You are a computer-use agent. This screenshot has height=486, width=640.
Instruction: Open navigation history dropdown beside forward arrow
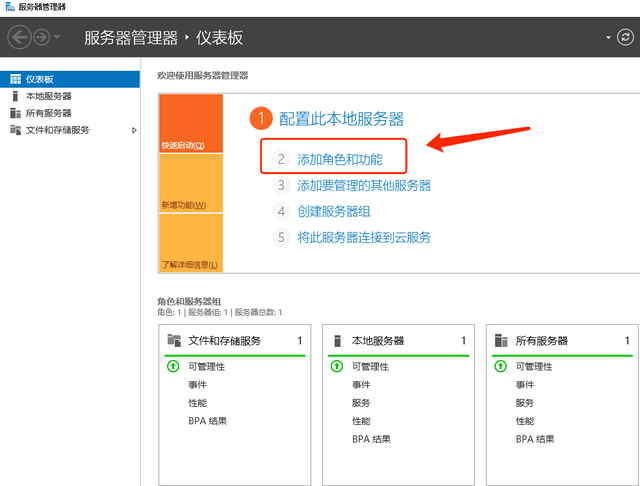[57, 37]
